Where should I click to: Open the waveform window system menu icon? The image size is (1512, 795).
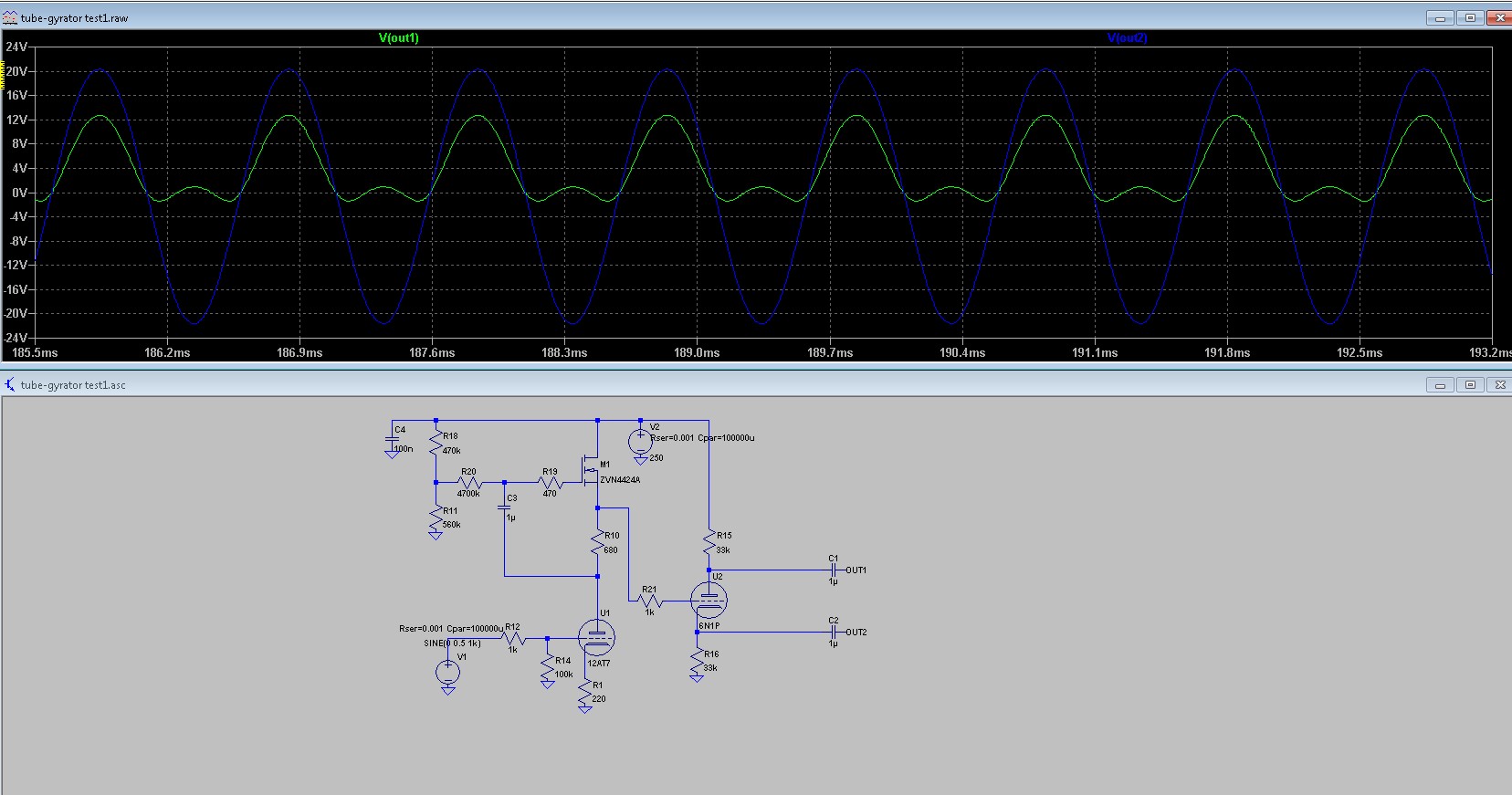point(10,18)
